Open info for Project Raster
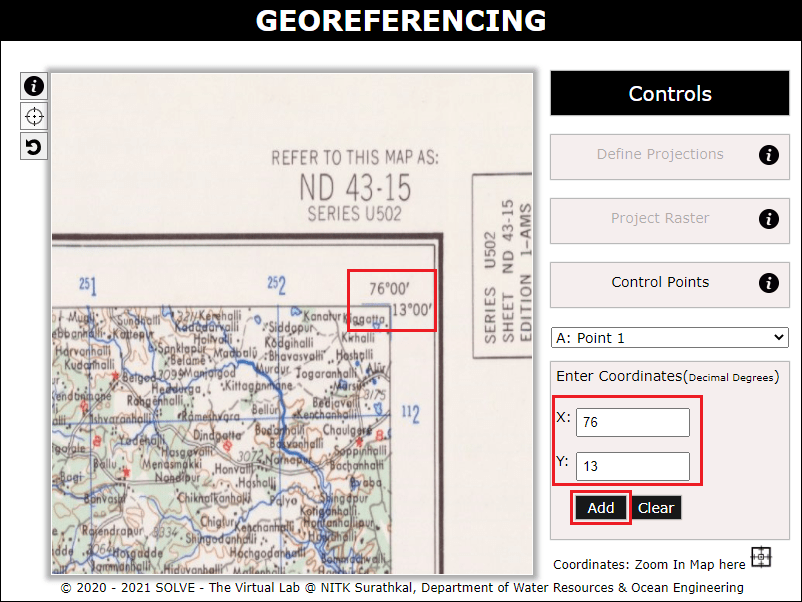Viewport: 802px width, 602px height. click(768, 219)
